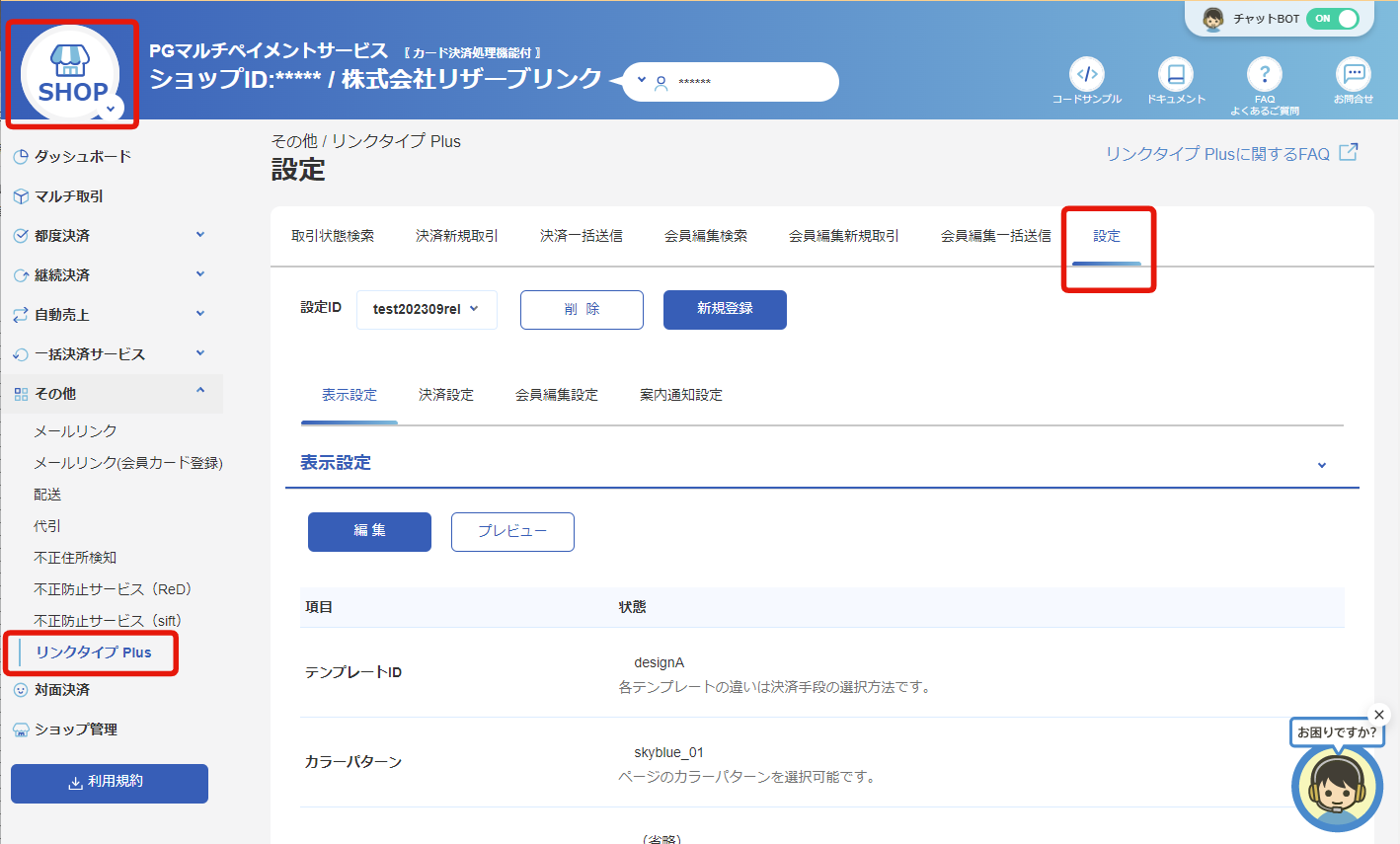Click the SHOP logo icon

(70, 74)
